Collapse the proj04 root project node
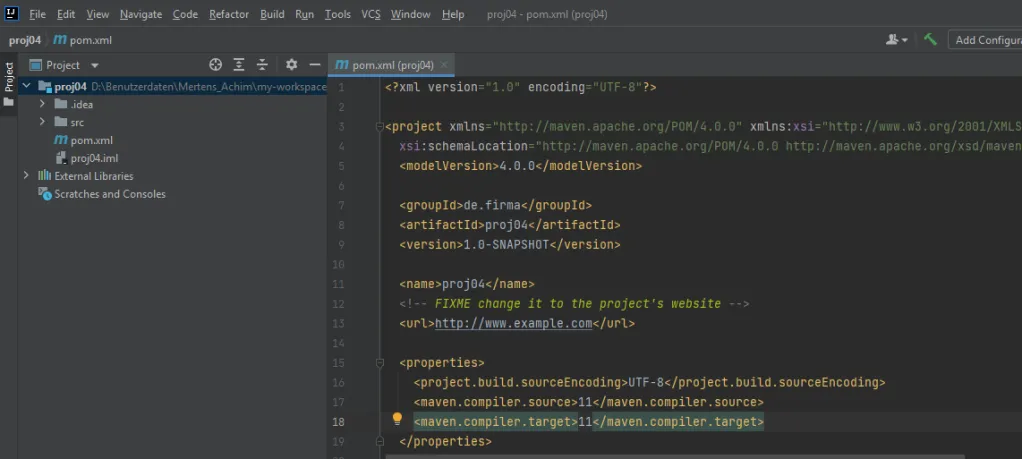 click(27, 86)
